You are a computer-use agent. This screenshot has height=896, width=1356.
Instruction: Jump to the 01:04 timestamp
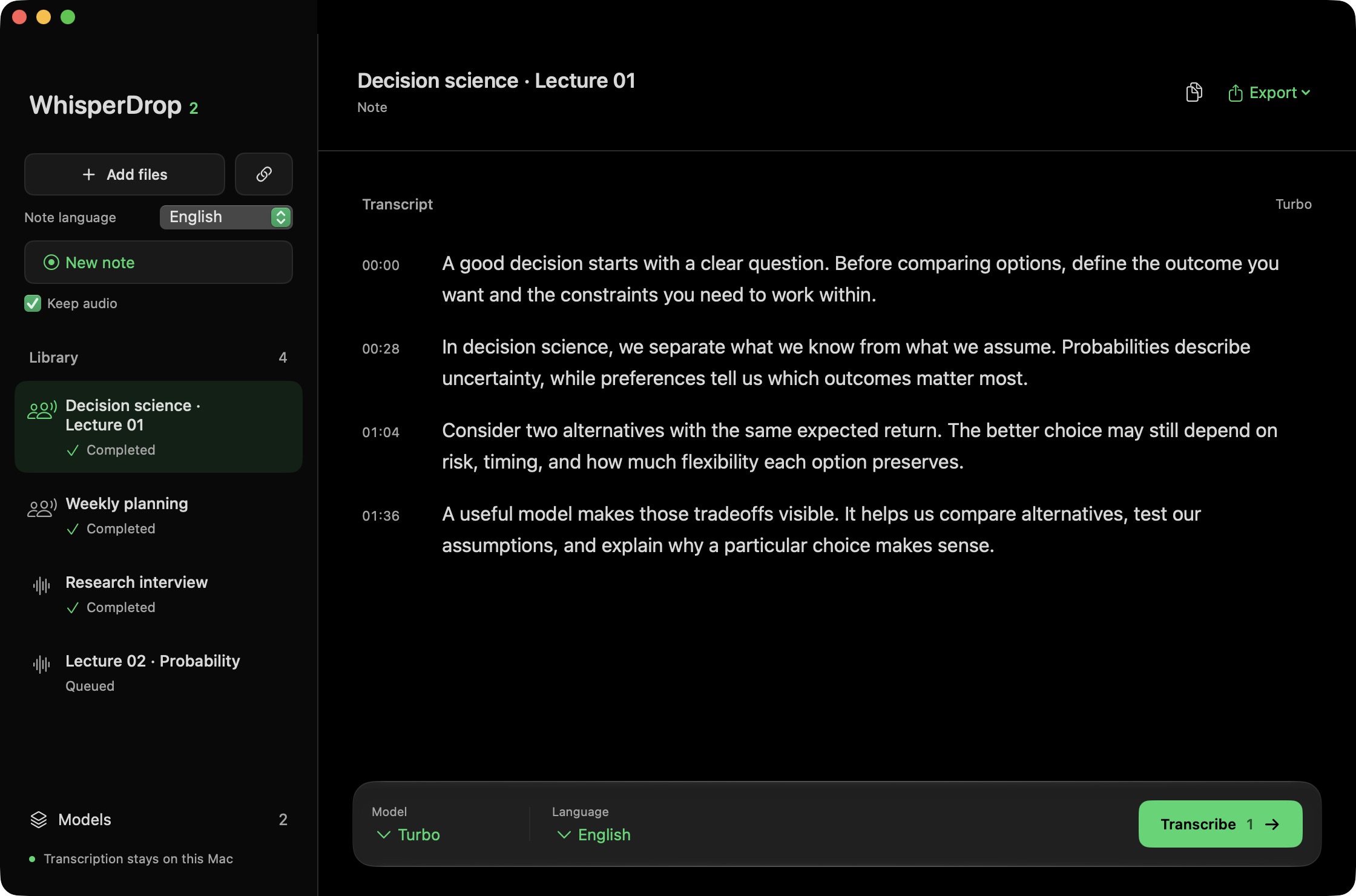pyautogui.click(x=381, y=432)
